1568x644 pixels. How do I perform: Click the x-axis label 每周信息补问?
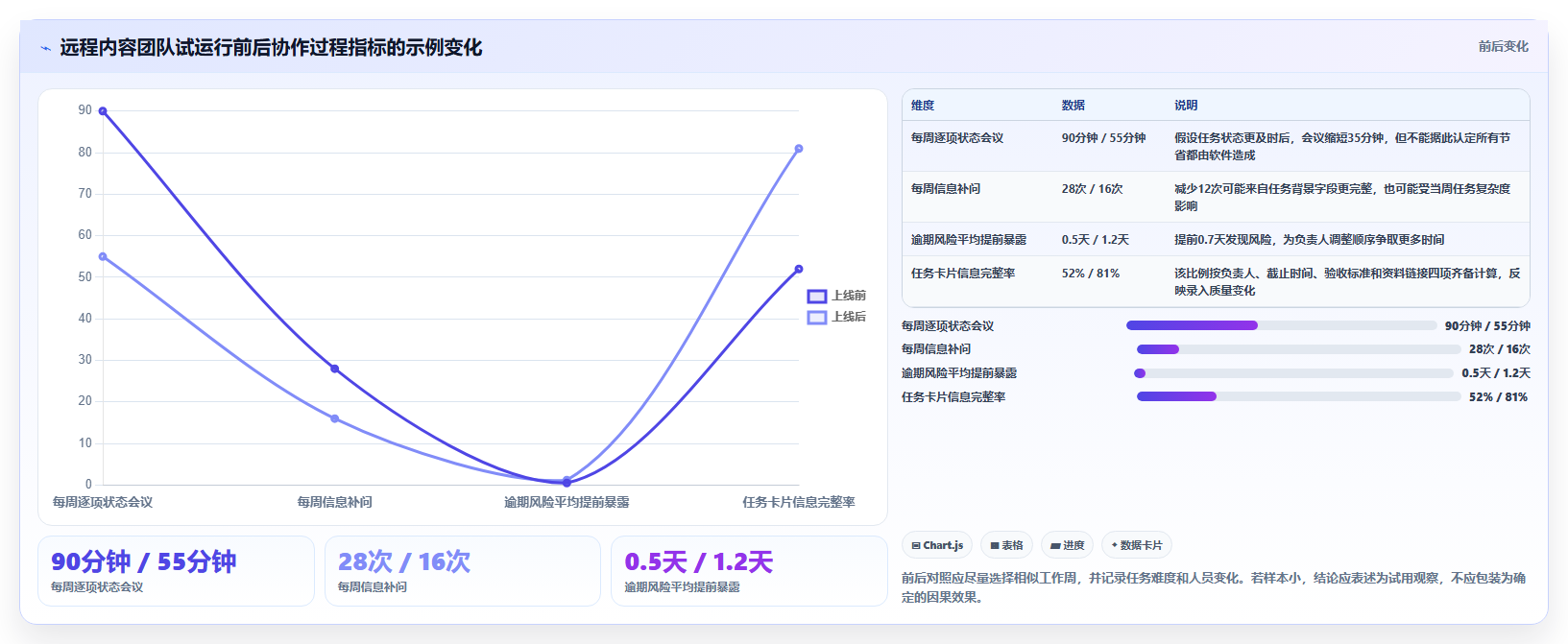(x=335, y=502)
